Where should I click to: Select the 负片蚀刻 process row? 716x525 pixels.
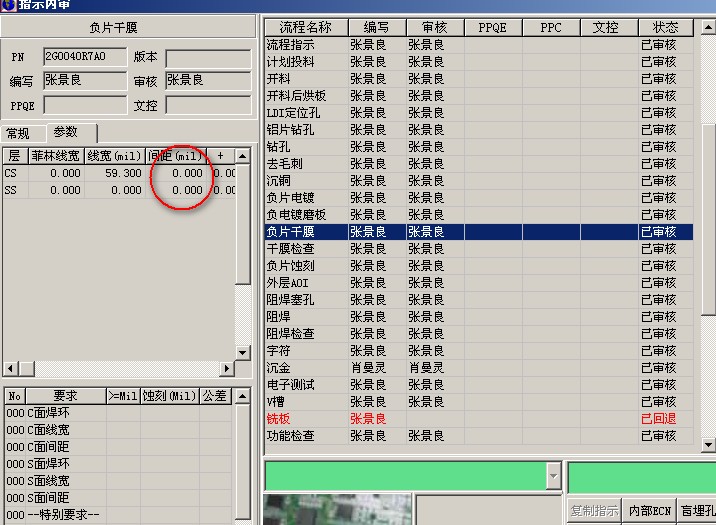click(479, 266)
